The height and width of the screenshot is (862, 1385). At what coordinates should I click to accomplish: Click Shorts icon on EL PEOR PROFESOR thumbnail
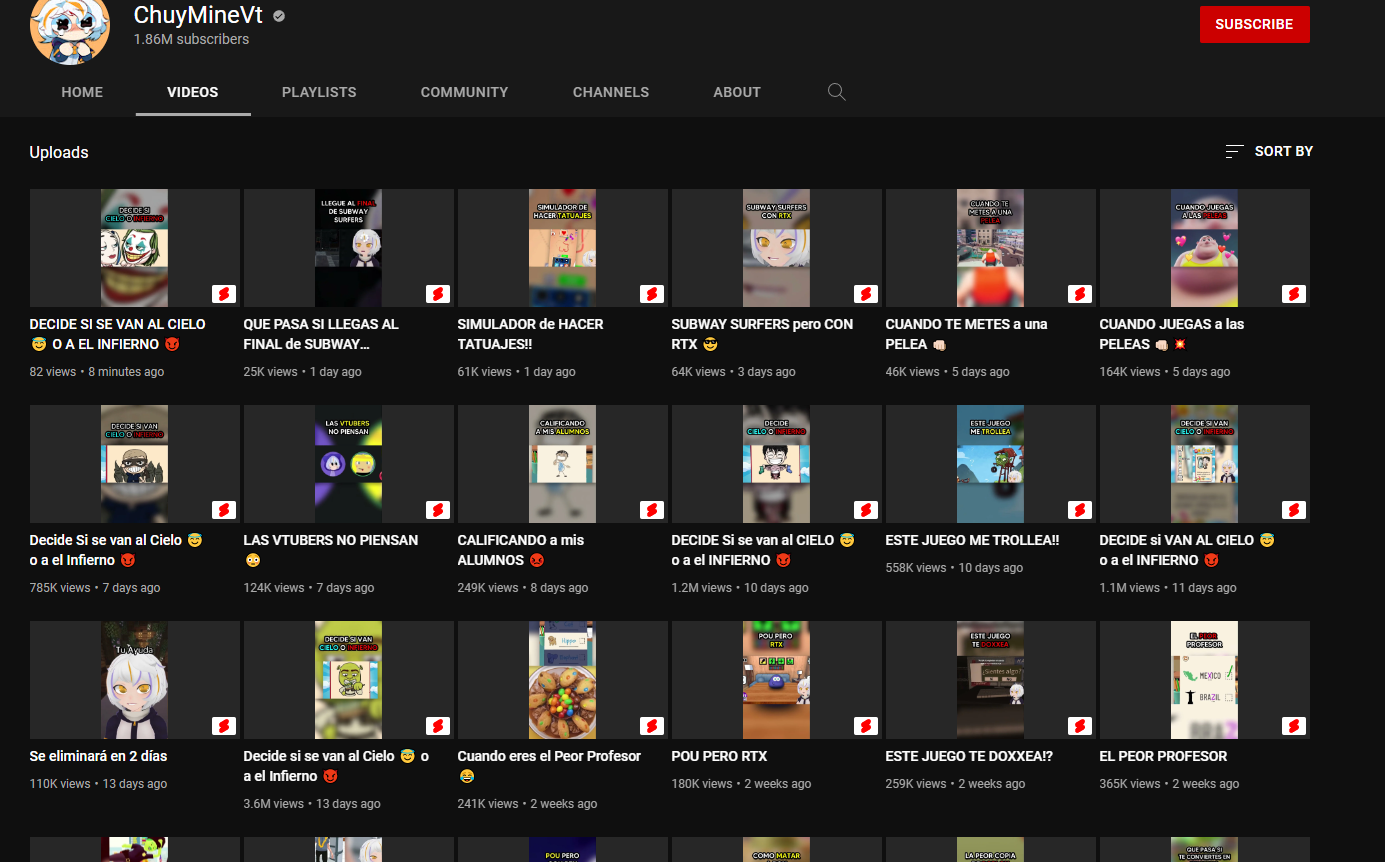pyautogui.click(x=1293, y=726)
